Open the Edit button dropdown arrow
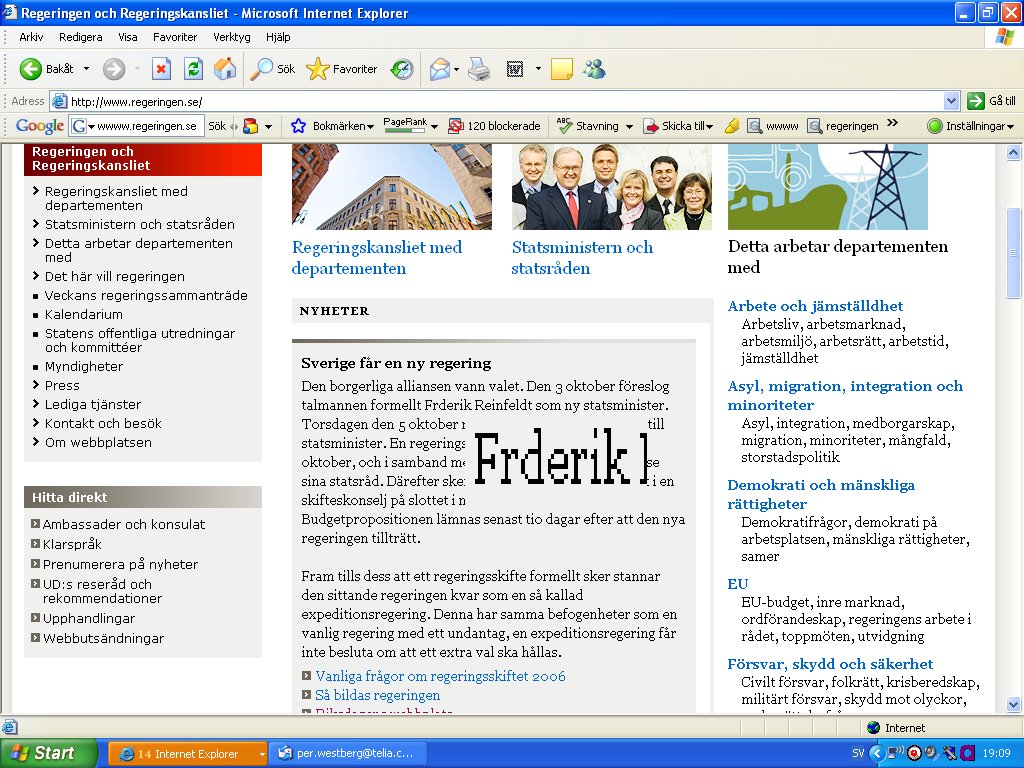This screenshot has width=1024, height=768. [x=538, y=69]
